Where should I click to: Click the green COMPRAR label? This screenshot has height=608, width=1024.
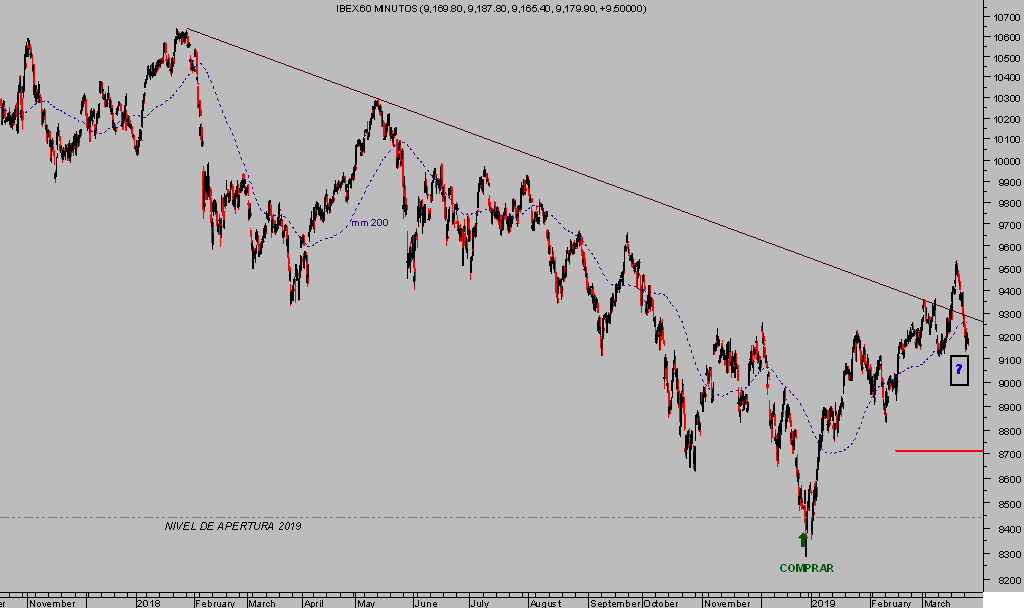[x=807, y=568]
